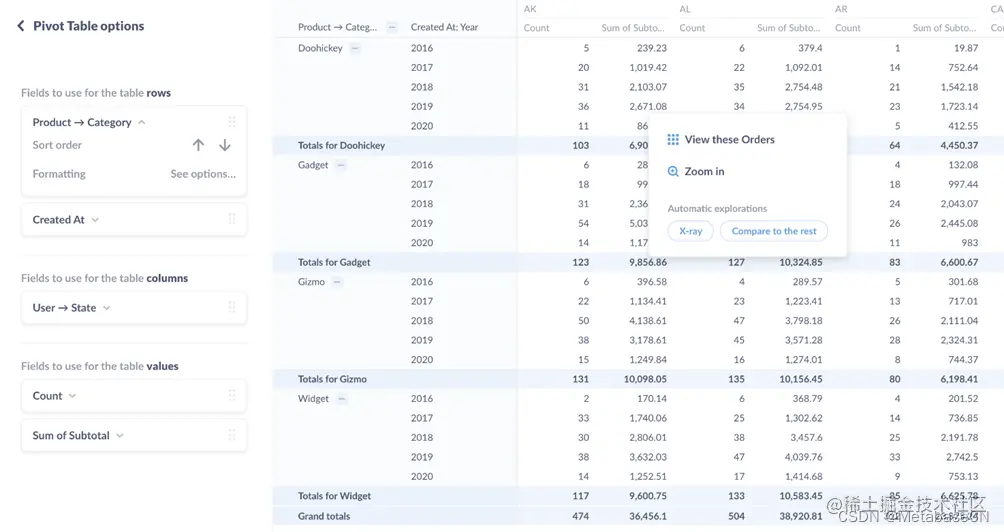
Task: Grab the drag handle on Created At field
Action: 232,220
